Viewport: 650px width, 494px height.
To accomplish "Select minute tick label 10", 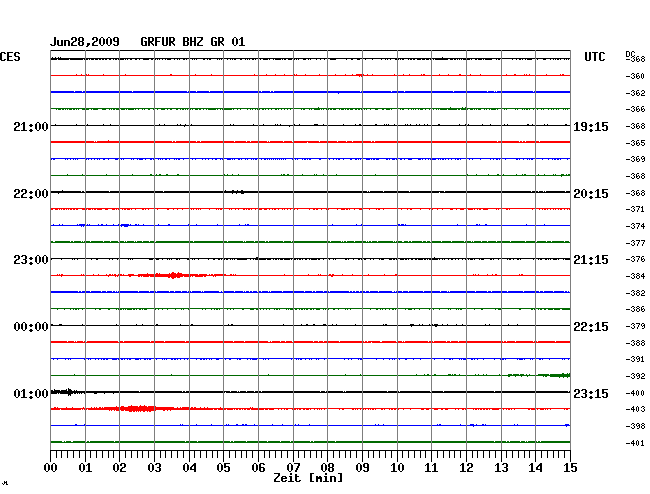I will (x=397, y=468).
